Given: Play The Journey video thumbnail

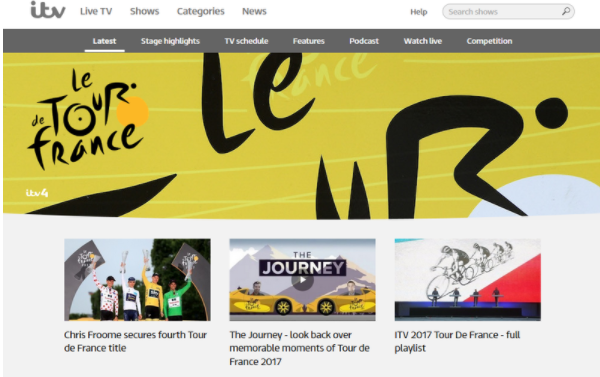Looking at the screenshot, I should (x=302, y=280).
